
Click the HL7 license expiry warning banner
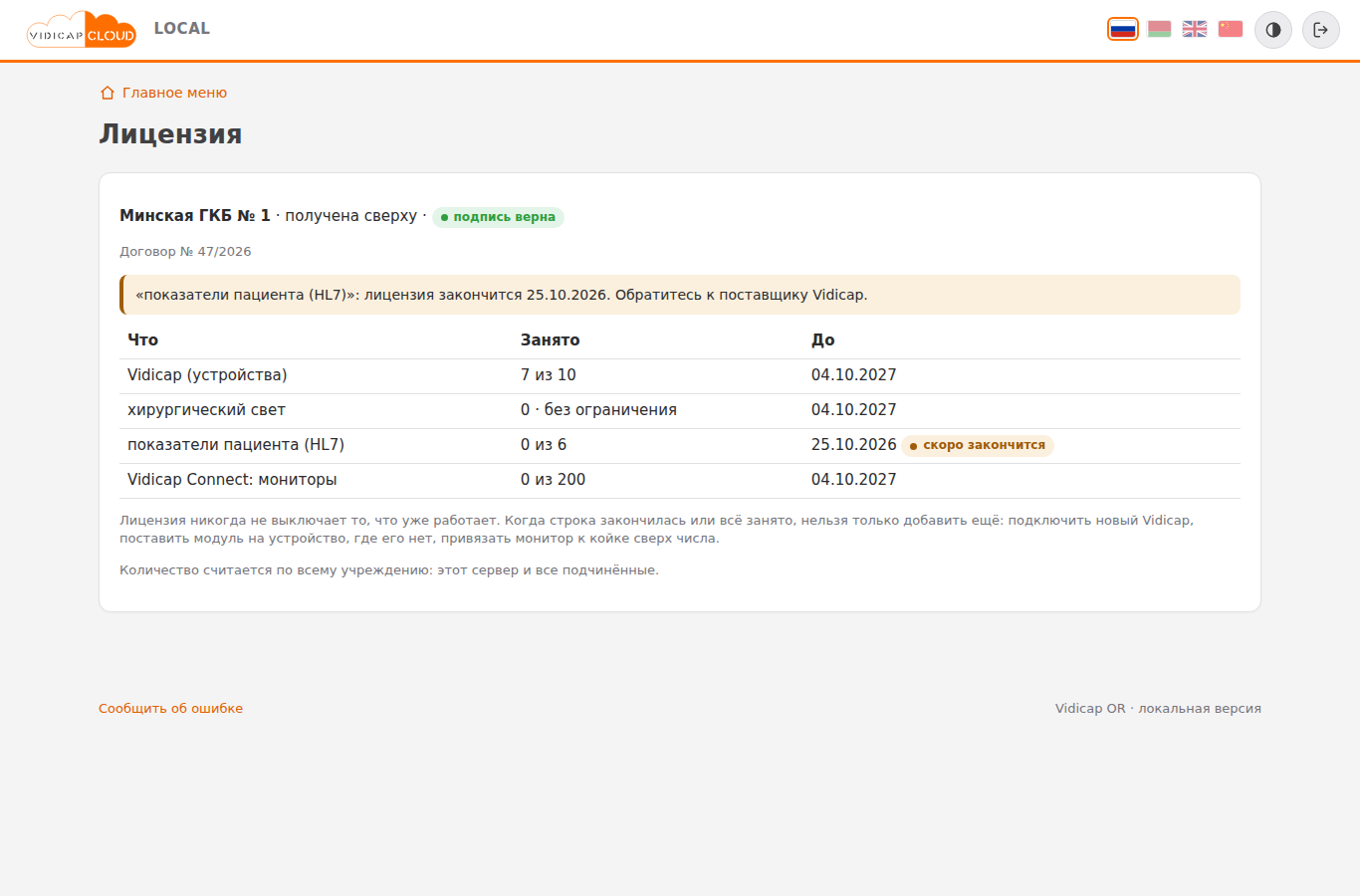[x=680, y=295]
